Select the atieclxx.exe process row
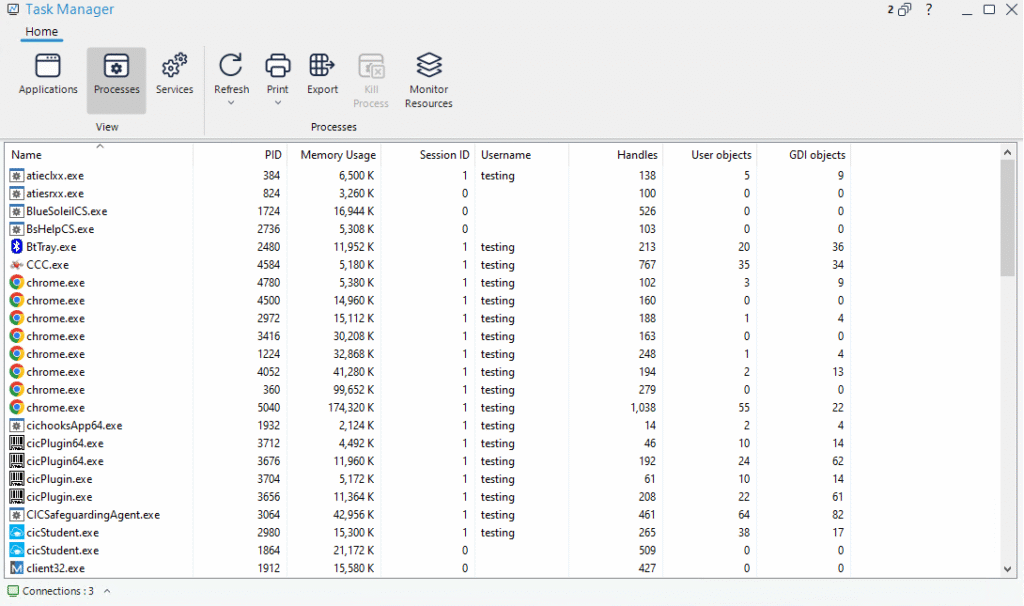This screenshot has height=606, width=1024. tap(428, 176)
